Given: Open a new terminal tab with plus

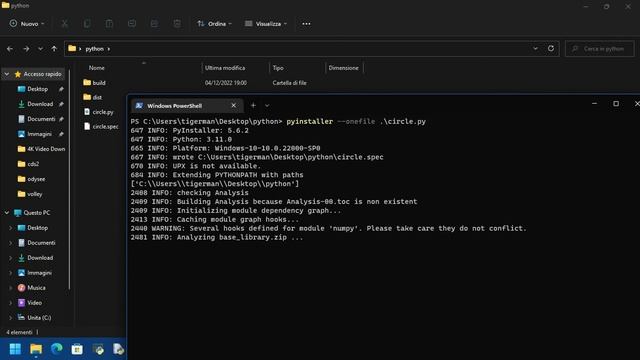Looking at the screenshot, I should pyautogui.click(x=253, y=105).
